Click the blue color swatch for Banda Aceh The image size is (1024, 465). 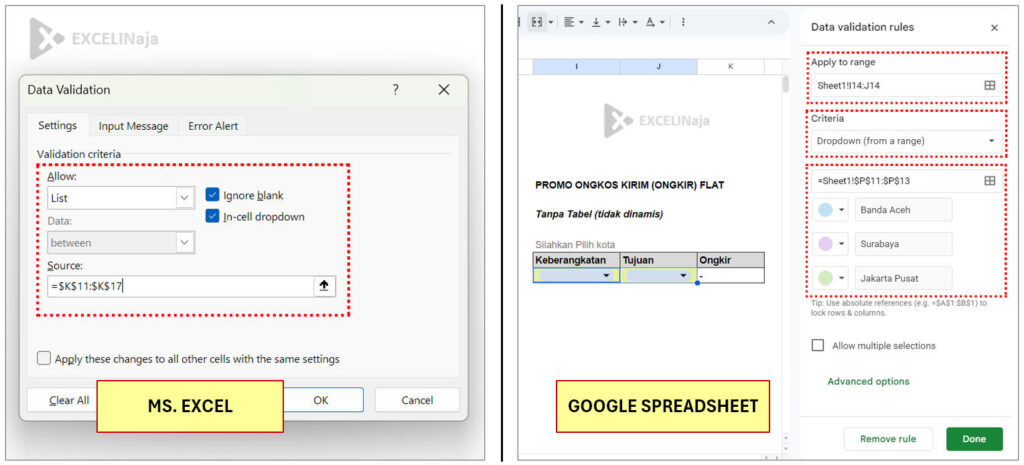click(826, 210)
